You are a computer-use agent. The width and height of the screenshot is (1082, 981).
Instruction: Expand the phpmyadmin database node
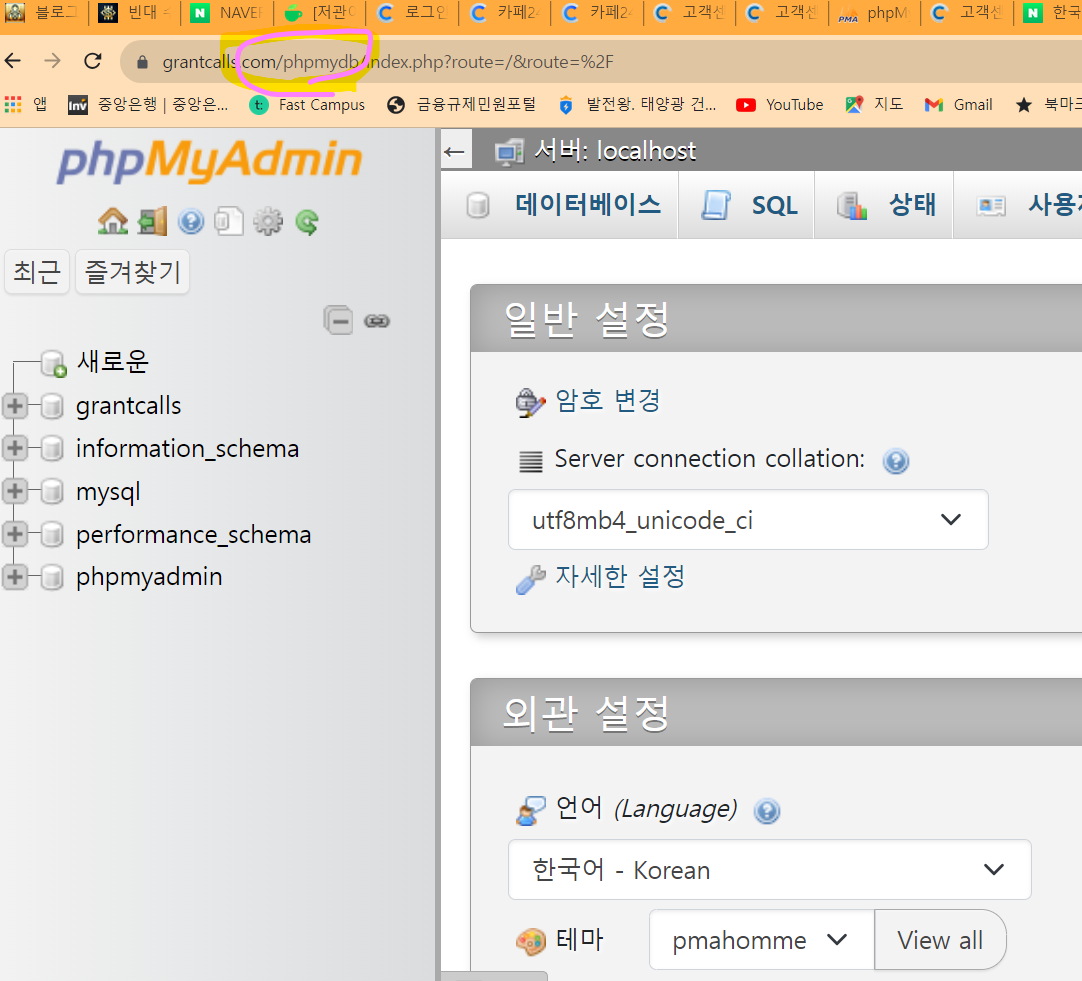click(x=14, y=577)
